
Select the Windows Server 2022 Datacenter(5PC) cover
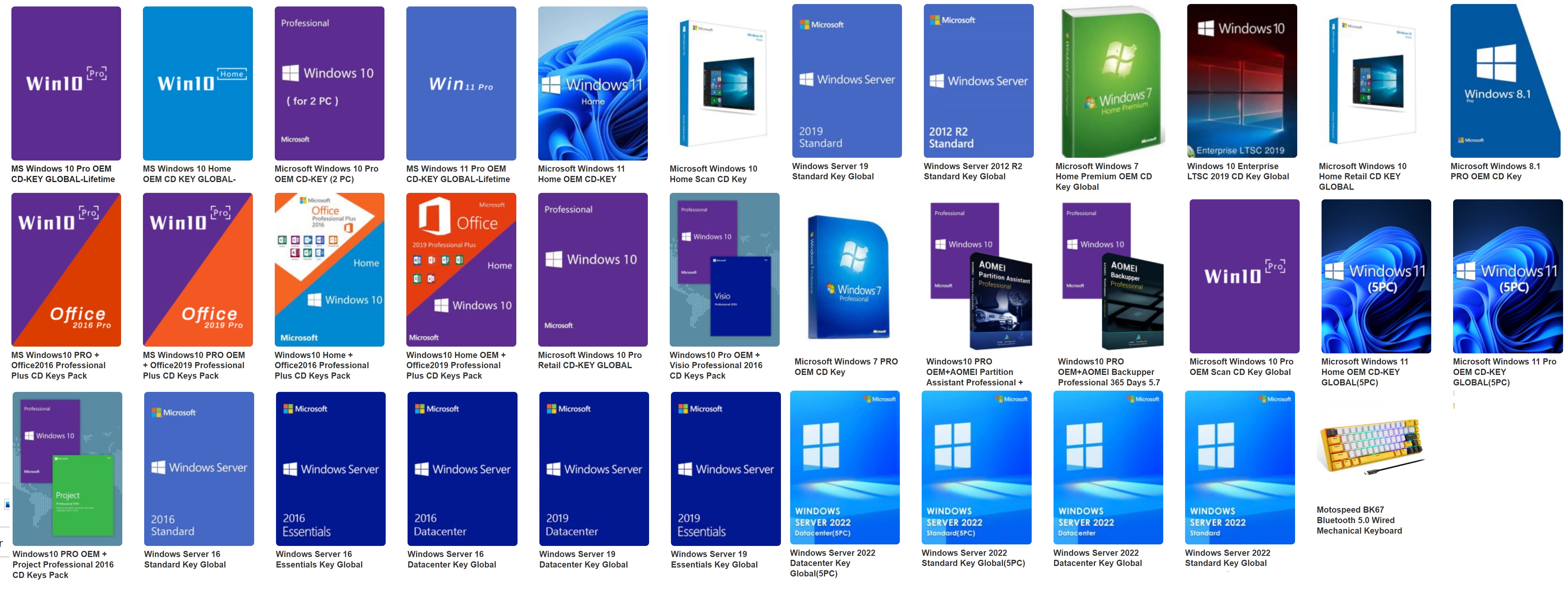coord(844,467)
